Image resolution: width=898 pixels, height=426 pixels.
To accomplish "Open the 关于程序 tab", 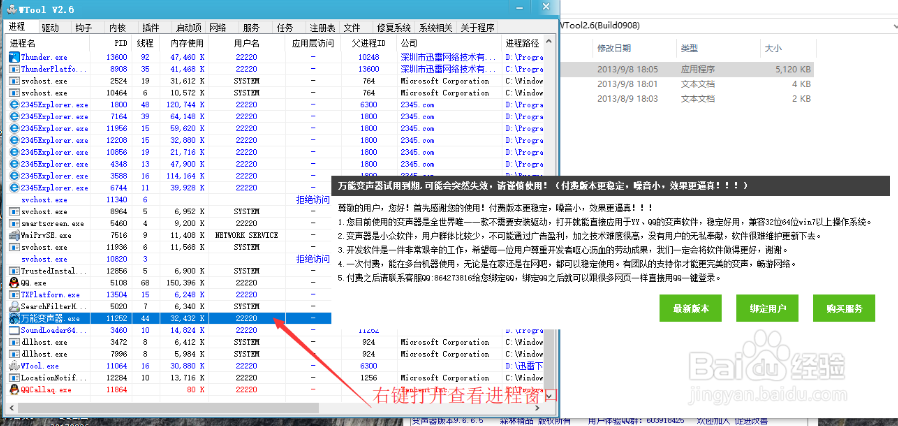I will tap(478, 27).
